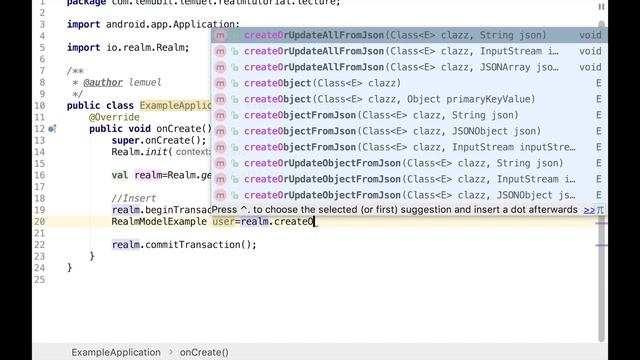Image resolution: width=640 pixels, height=360 pixels.
Task: Click public access icon on createObjectFromJson InputStream row
Action: [x=235, y=148]
